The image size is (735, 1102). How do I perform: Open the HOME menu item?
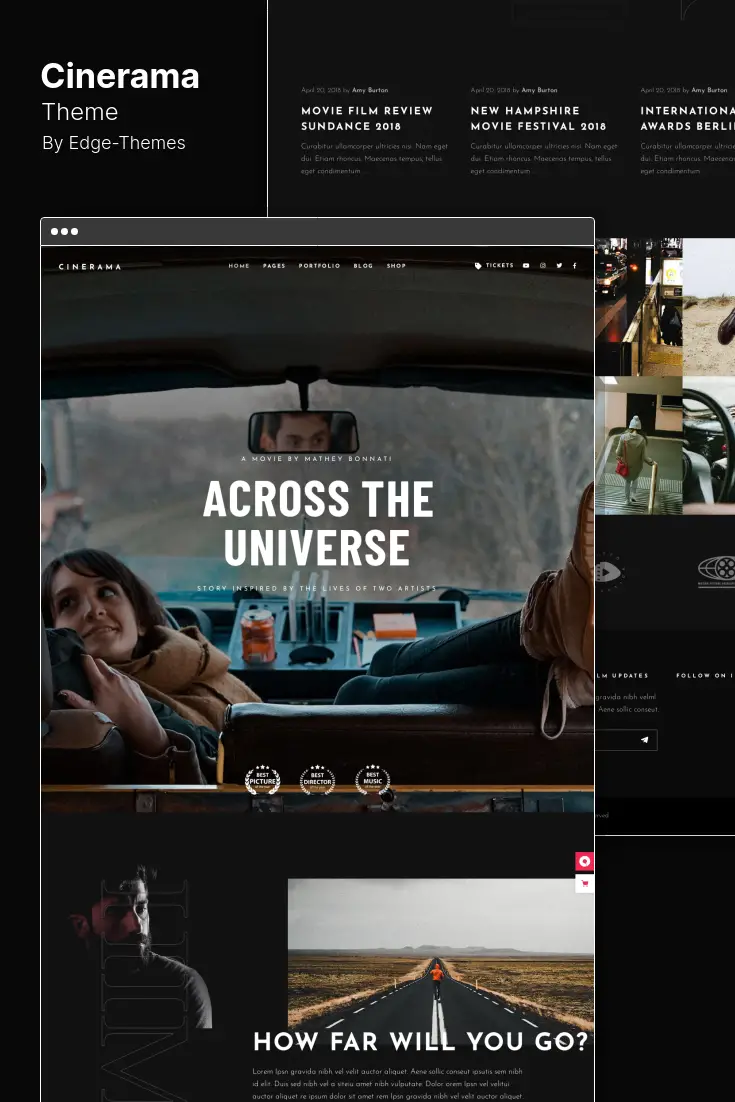239,266
